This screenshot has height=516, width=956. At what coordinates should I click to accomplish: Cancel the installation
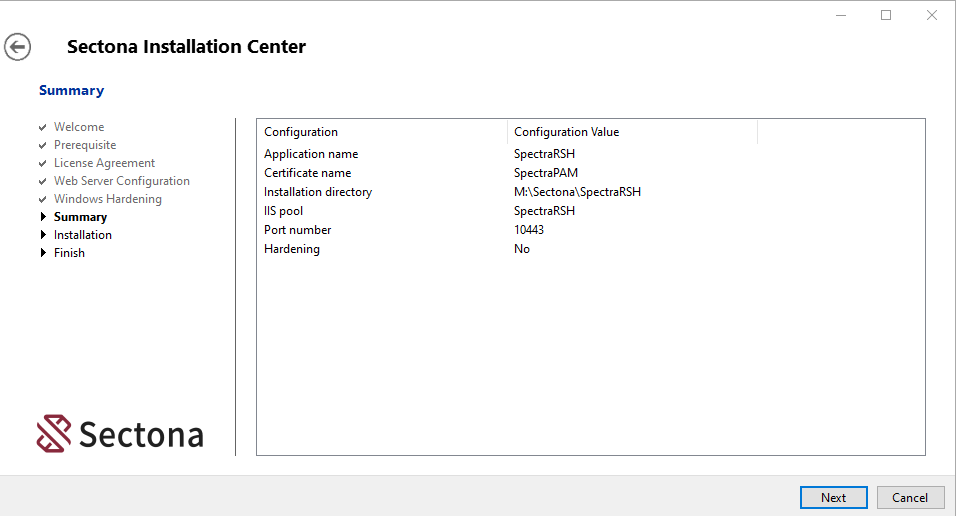pyautogui.click(x=910, y=497)
